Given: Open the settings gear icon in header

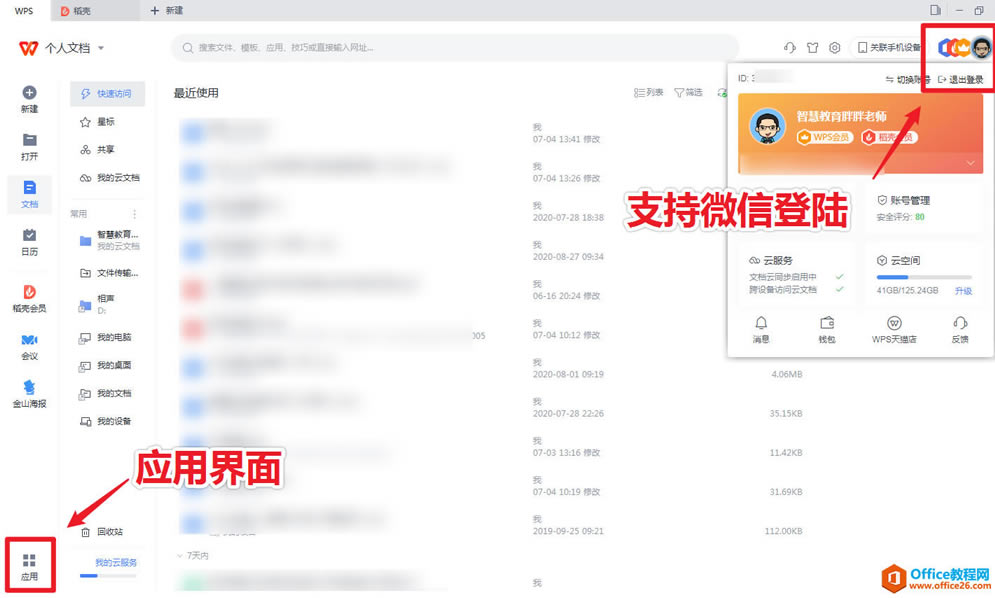Looking at the screenshot, I should coord(834,48).
